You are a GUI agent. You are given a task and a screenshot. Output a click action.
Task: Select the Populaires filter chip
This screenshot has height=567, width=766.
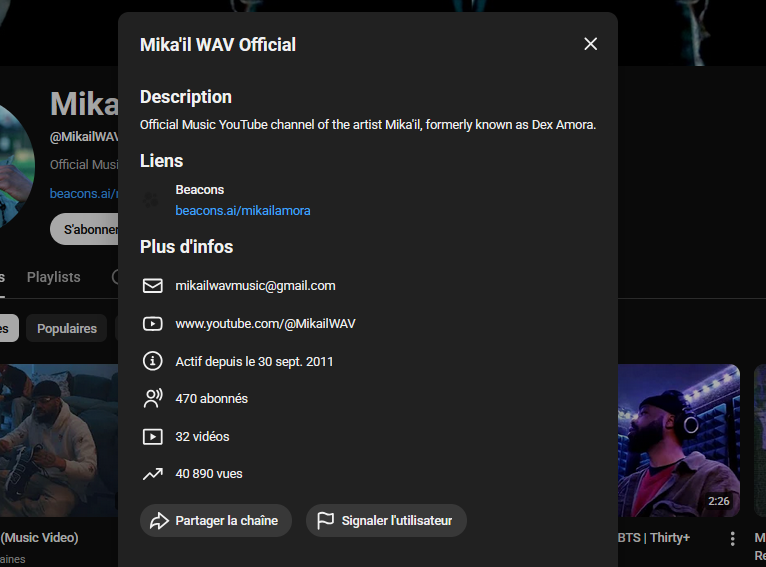click(x=67, y=328)
